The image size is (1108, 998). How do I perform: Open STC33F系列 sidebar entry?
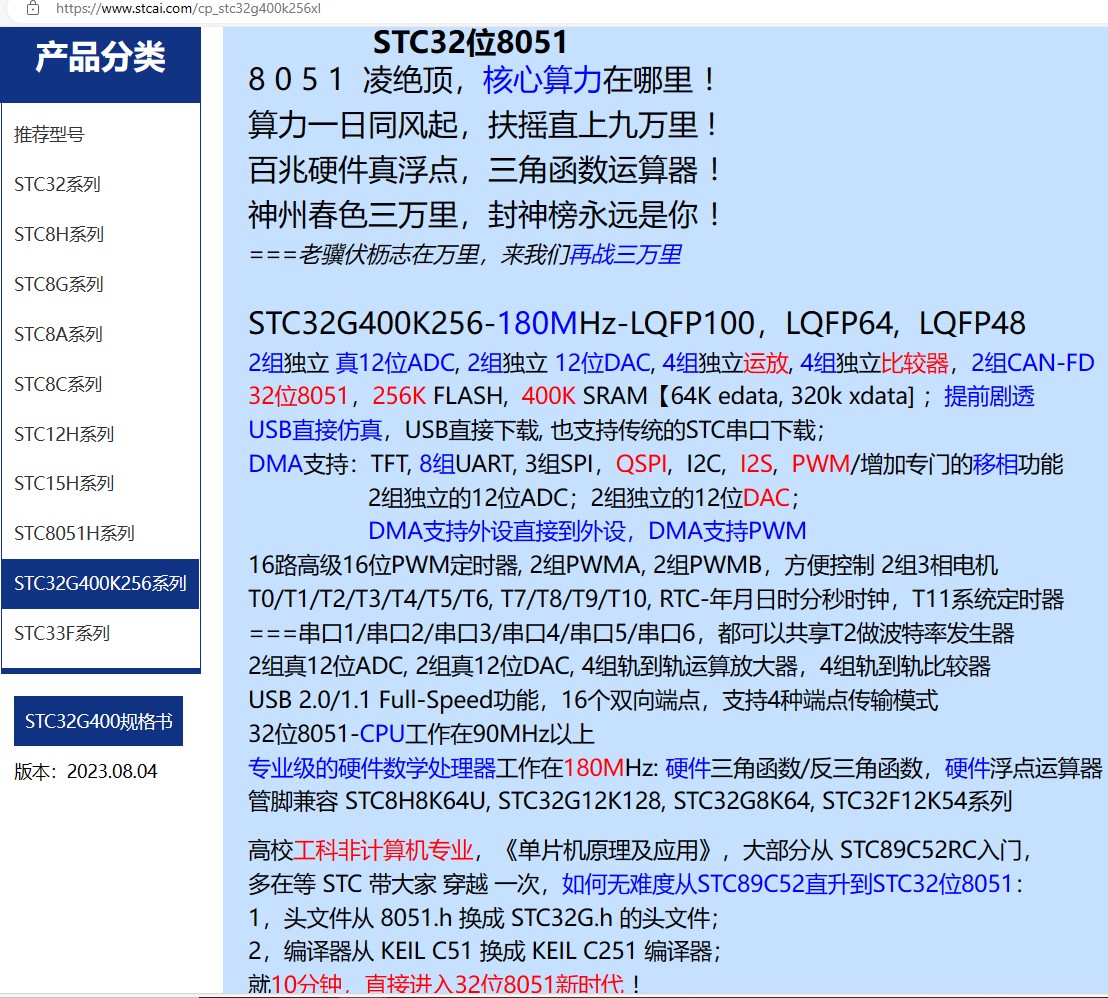click(62, 633)
